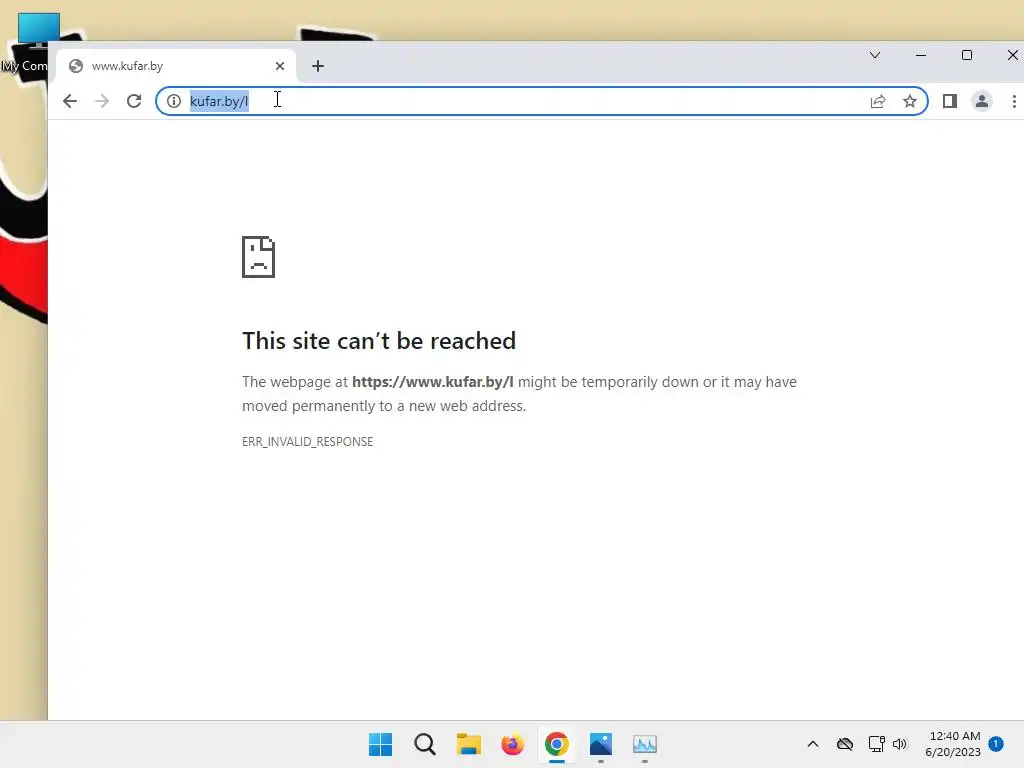
Task: View site information icon in address bar
Action: tap(174, 101)
